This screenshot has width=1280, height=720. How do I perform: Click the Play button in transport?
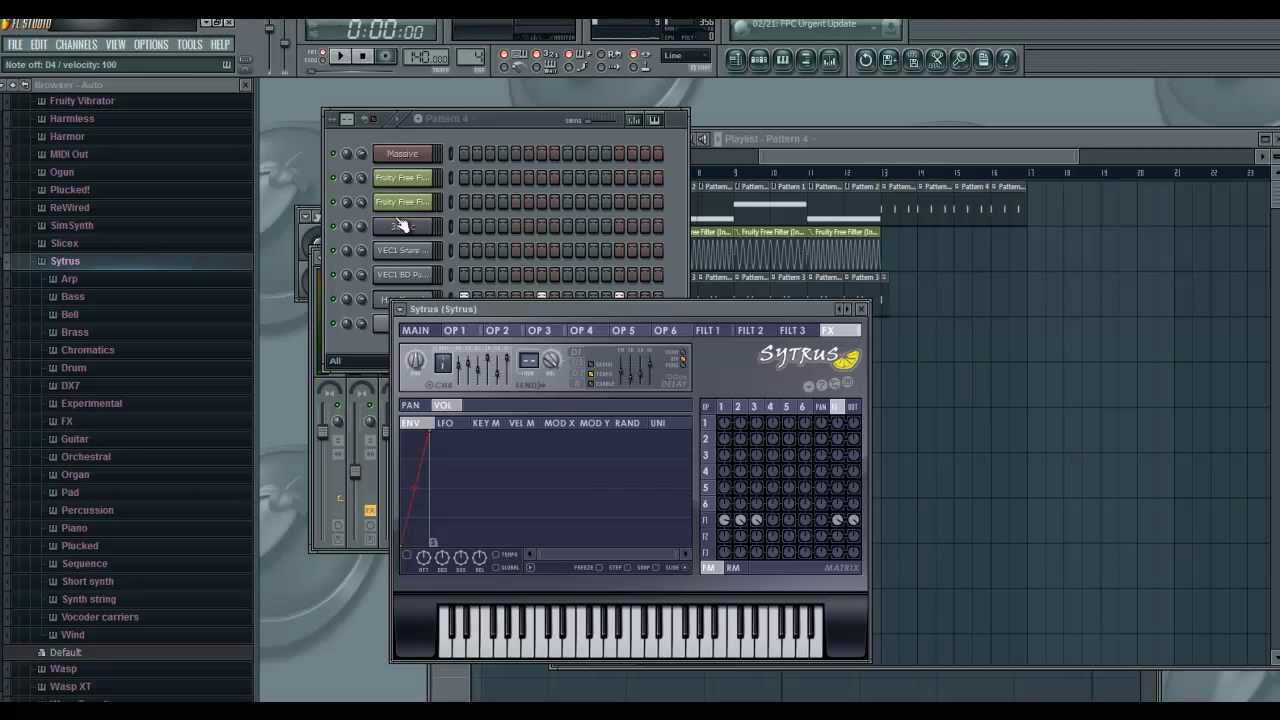pos(340,57)
